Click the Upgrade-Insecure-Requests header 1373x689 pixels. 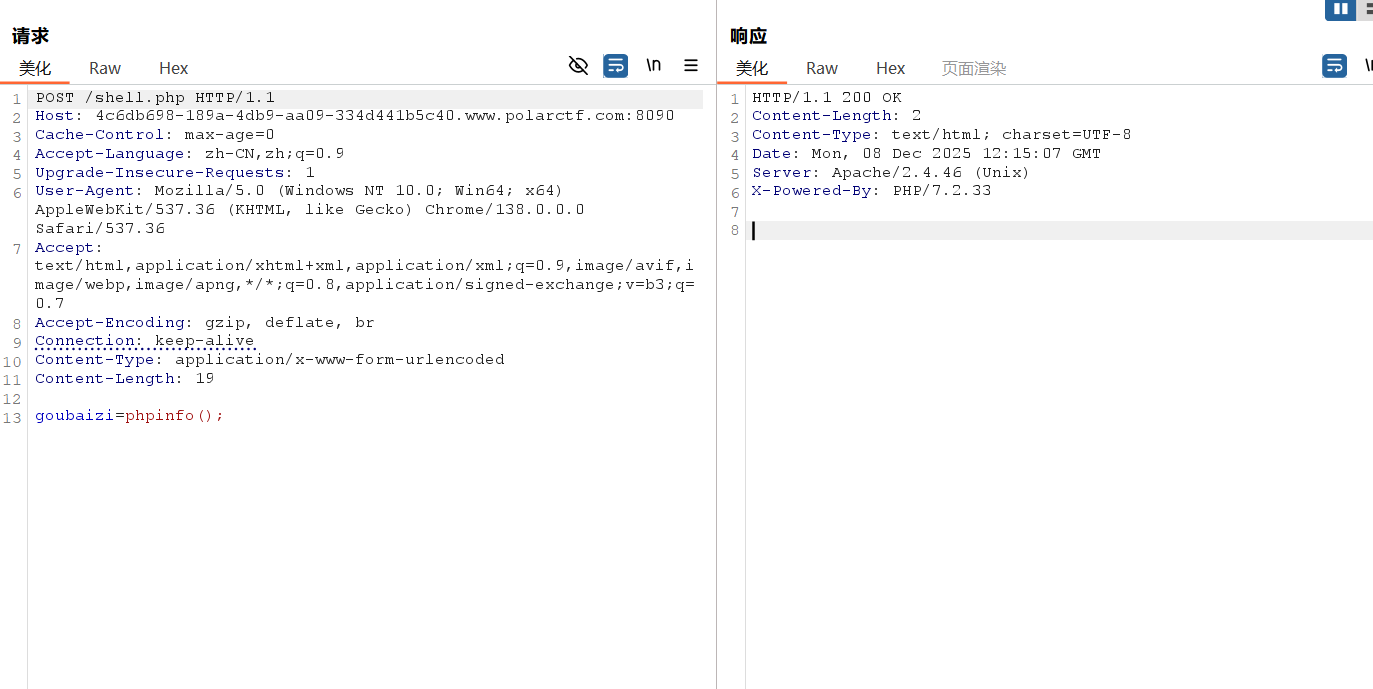175,172
